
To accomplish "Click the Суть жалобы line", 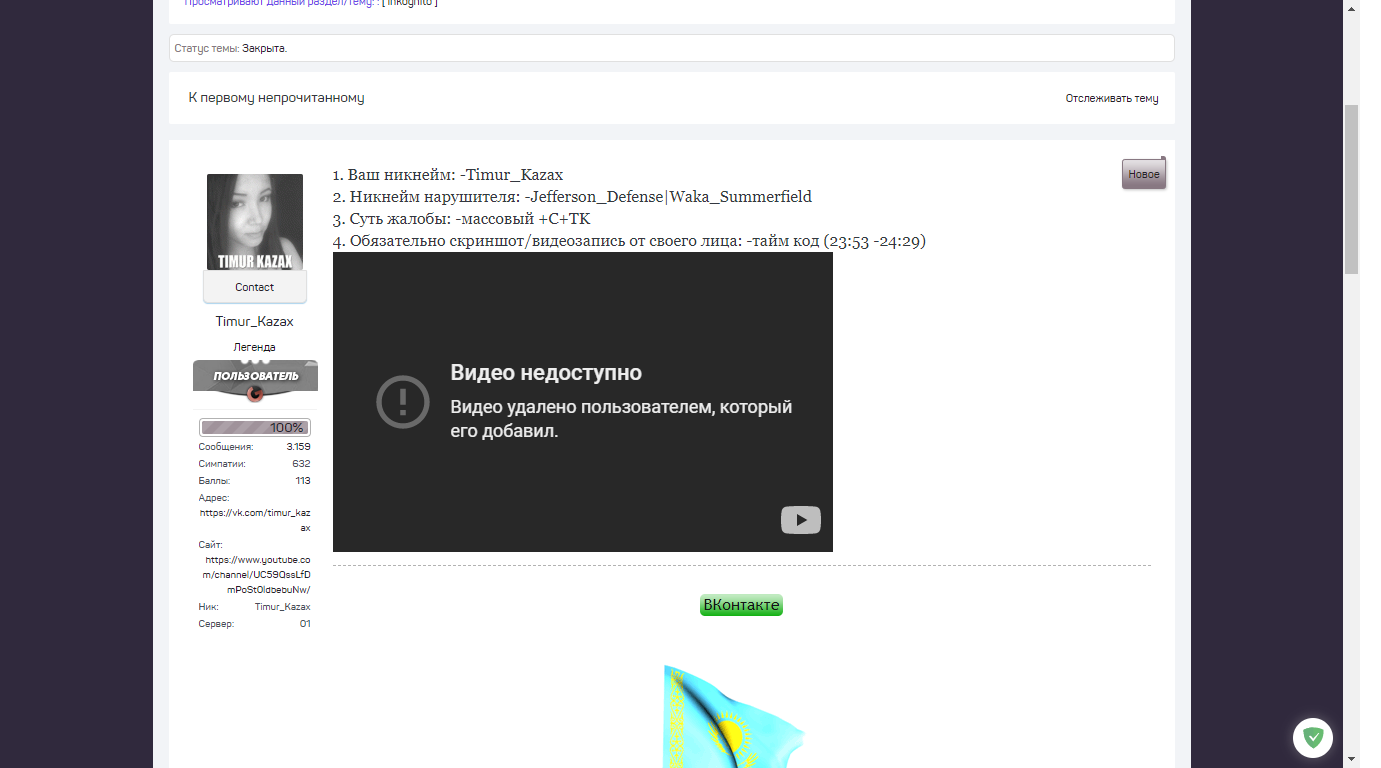I will click(x=461, y=218).
